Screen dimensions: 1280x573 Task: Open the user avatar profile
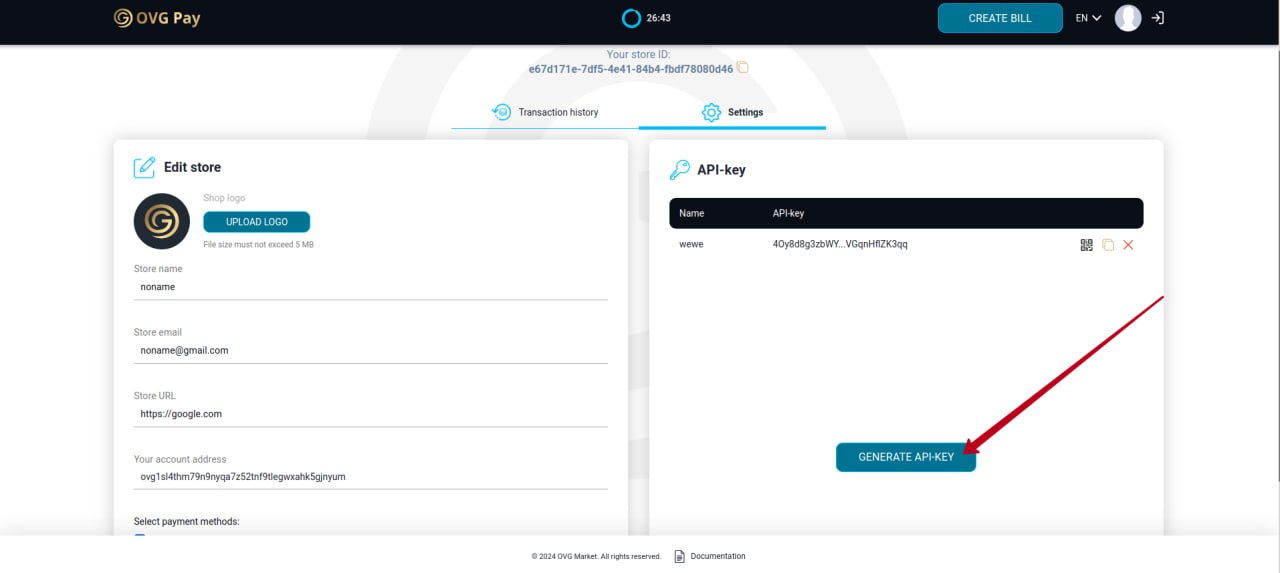(x=1128, y=18)
